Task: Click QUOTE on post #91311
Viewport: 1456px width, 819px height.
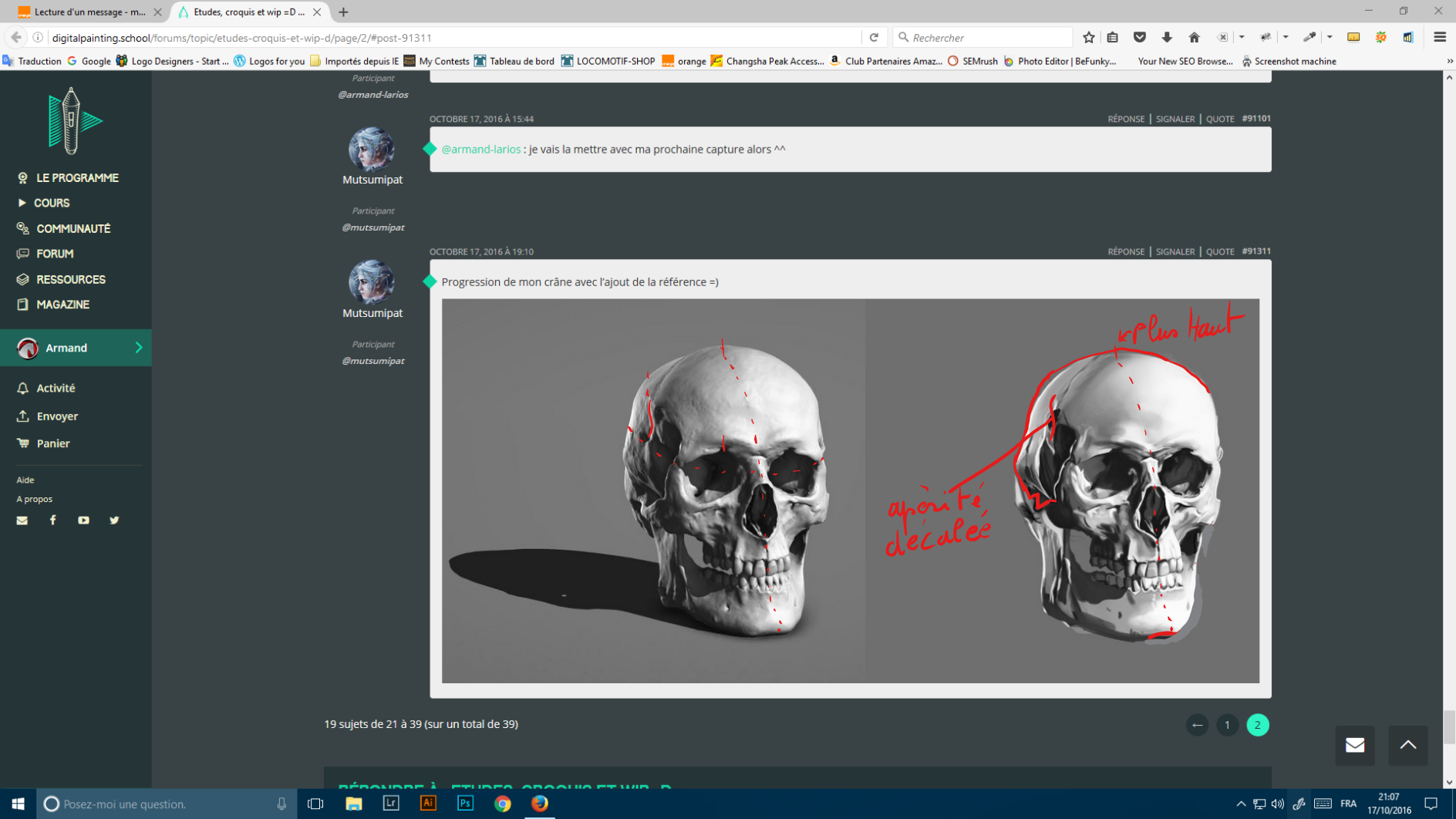Action: 1219,252
